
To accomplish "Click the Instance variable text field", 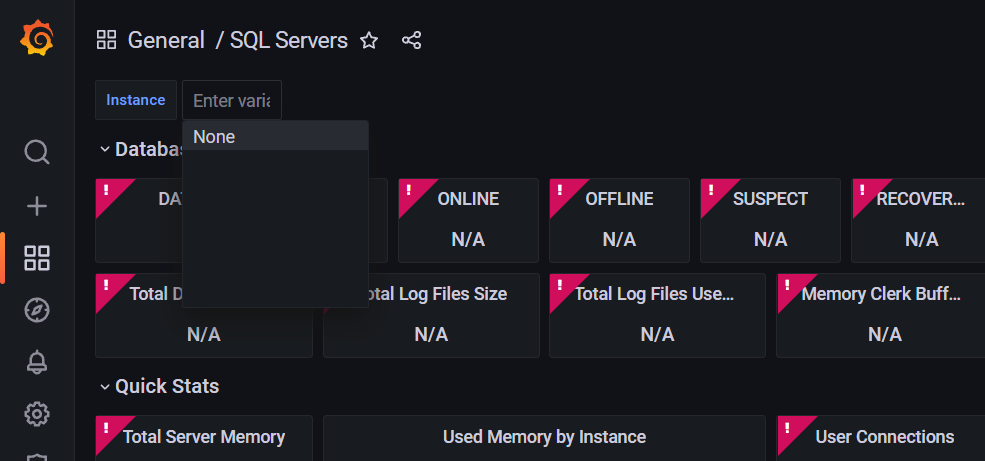I will (231, 101).
